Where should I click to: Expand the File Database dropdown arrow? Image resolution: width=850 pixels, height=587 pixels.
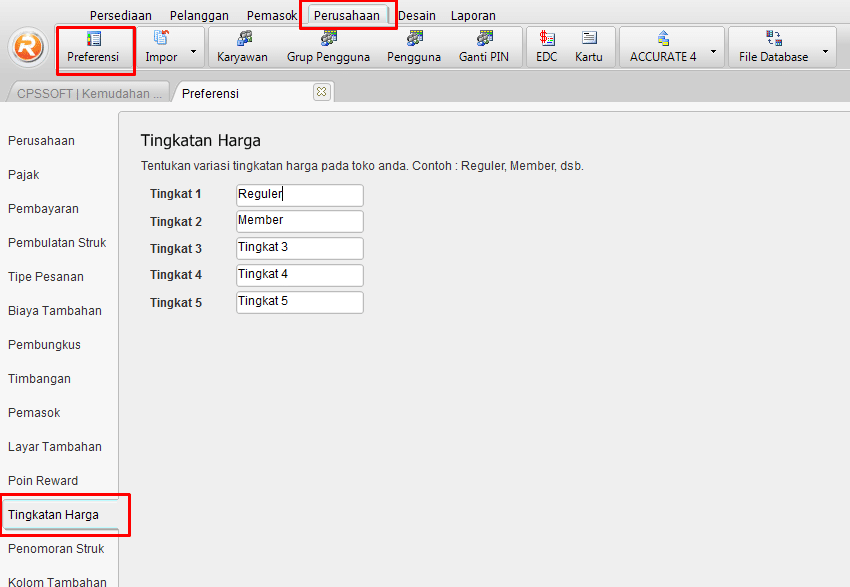point(825,48)
